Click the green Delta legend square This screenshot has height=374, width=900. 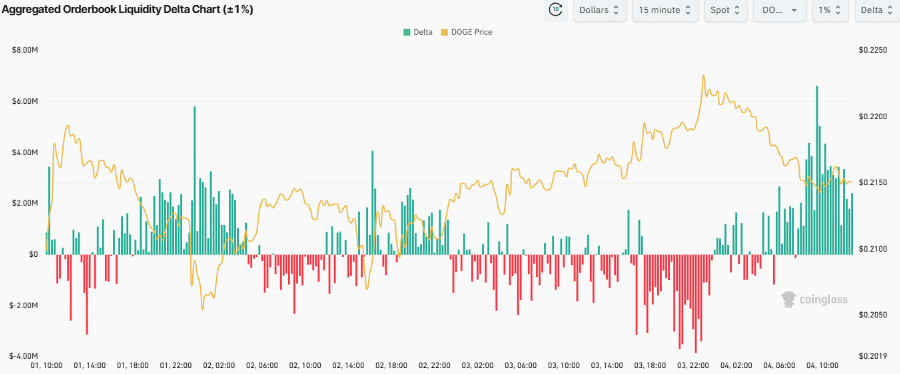tap(407, 32)
